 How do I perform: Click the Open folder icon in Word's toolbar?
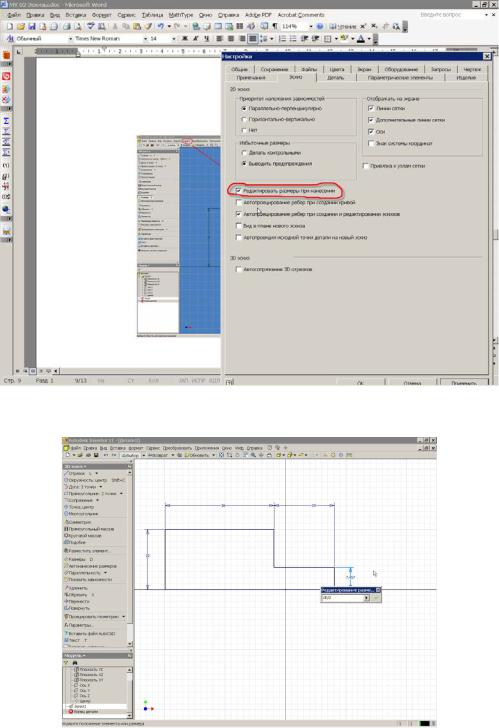pyautogui.click(x=21, y=27)
